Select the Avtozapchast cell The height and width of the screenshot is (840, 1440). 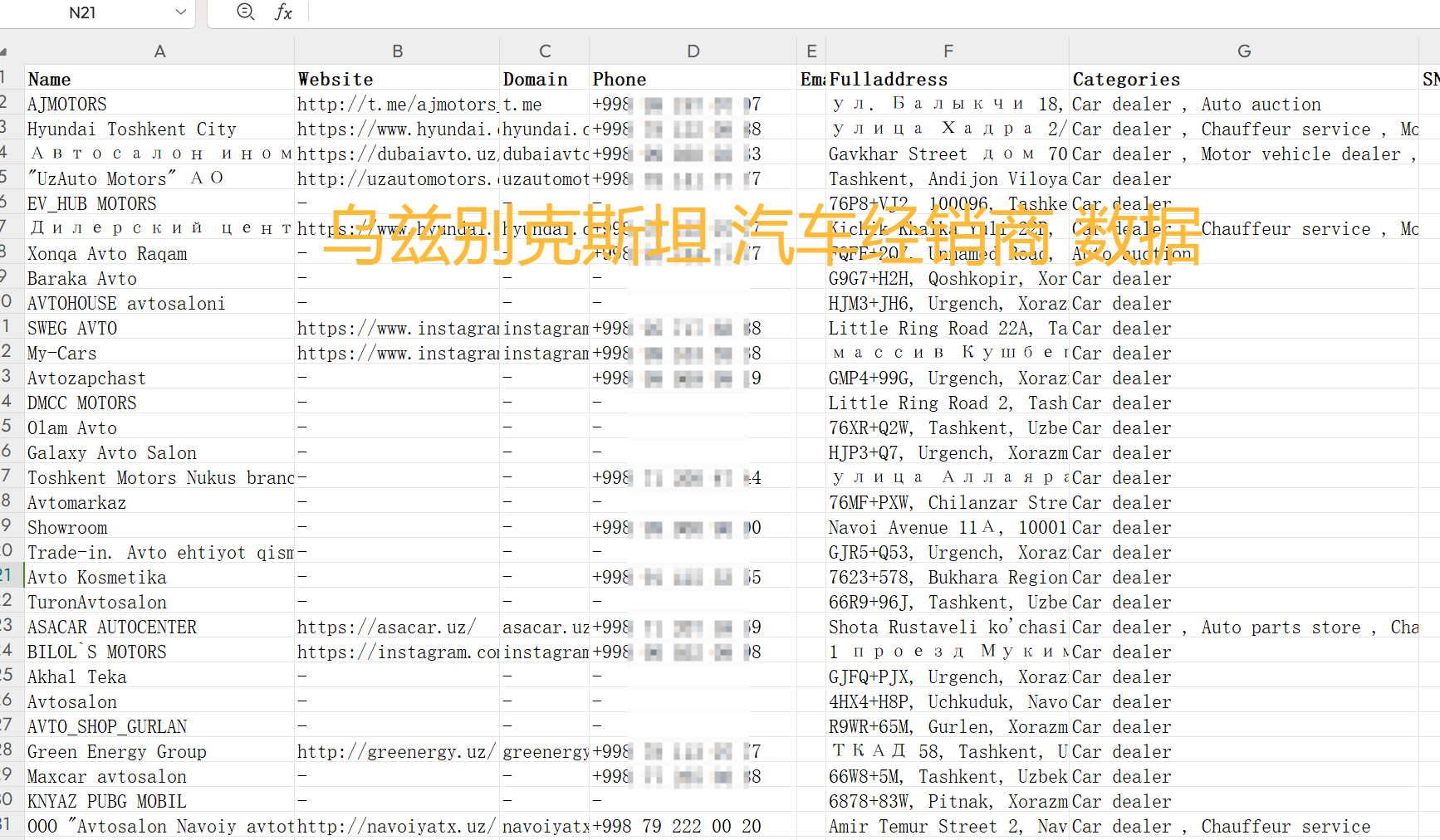pyautogui.click(x=159, y=378)
